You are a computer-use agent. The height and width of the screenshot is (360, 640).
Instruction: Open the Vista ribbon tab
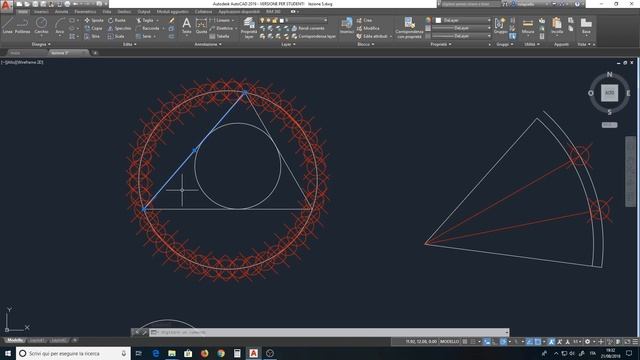107,12
